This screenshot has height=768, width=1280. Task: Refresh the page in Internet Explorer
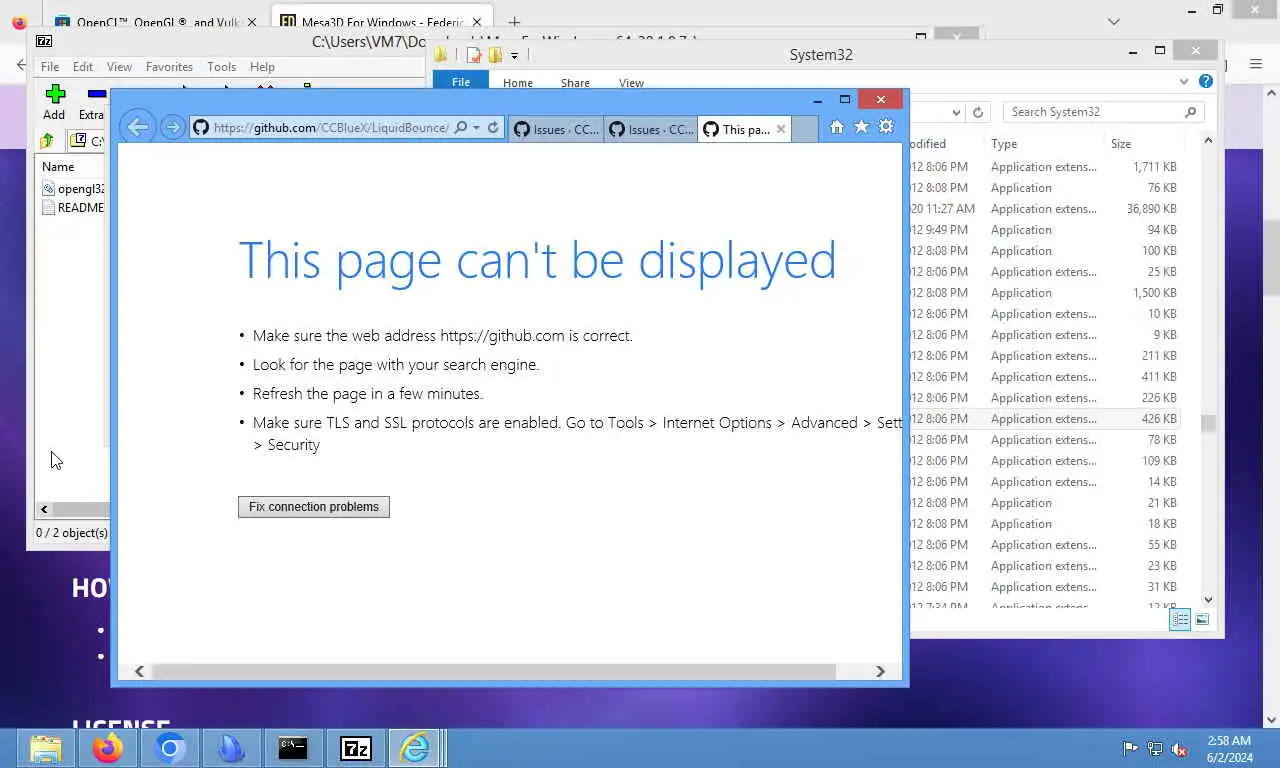493,128
